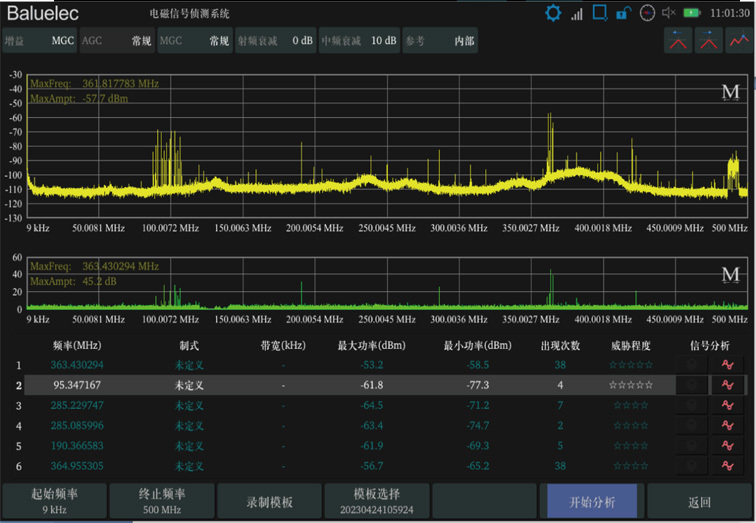
Task: Open the 参考 内部 reference selector
Action: [x=440, y=41]
